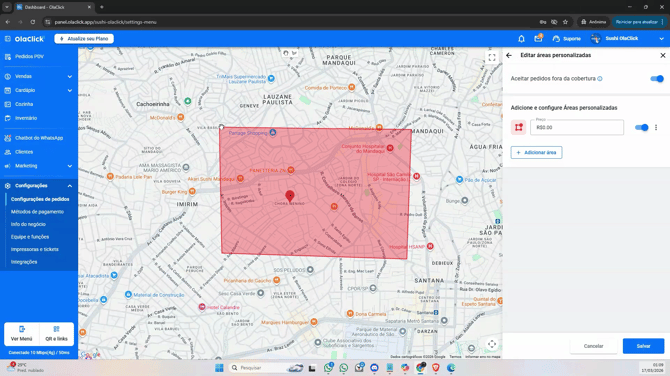Open Inventário in sidebar
The image size is (670, 376).
click(x=26, y=118)
